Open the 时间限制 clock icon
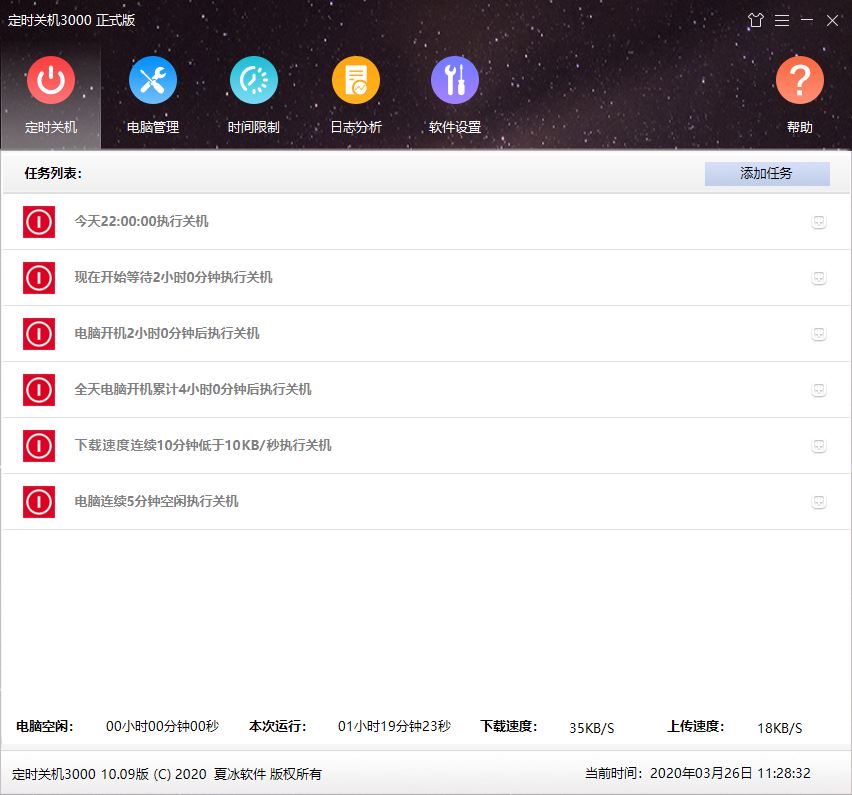Screen dimensions: 852x795 pyautogui.click(x=254, y=82)
